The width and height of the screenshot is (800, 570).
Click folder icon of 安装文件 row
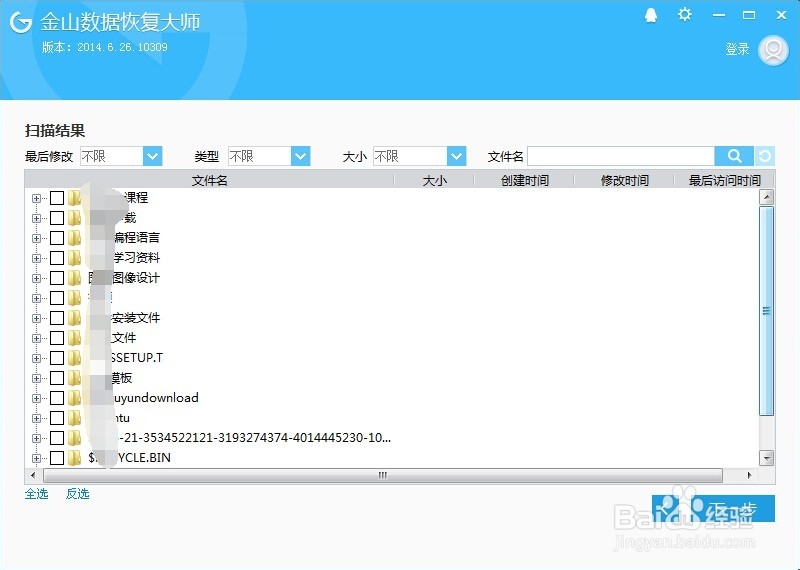(x=74, y=317)
